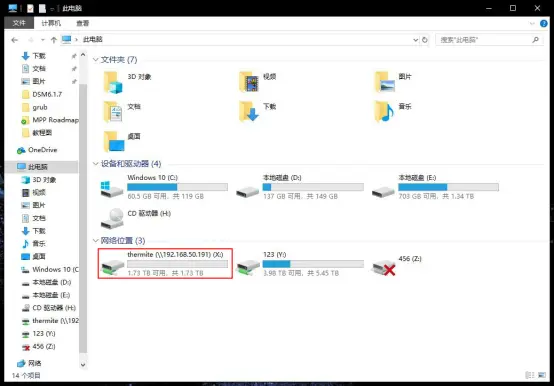This screenshot has width=554, height=386.
Task: Click sidebar scrollbar up arrow
Action: (x=83, y=55)
